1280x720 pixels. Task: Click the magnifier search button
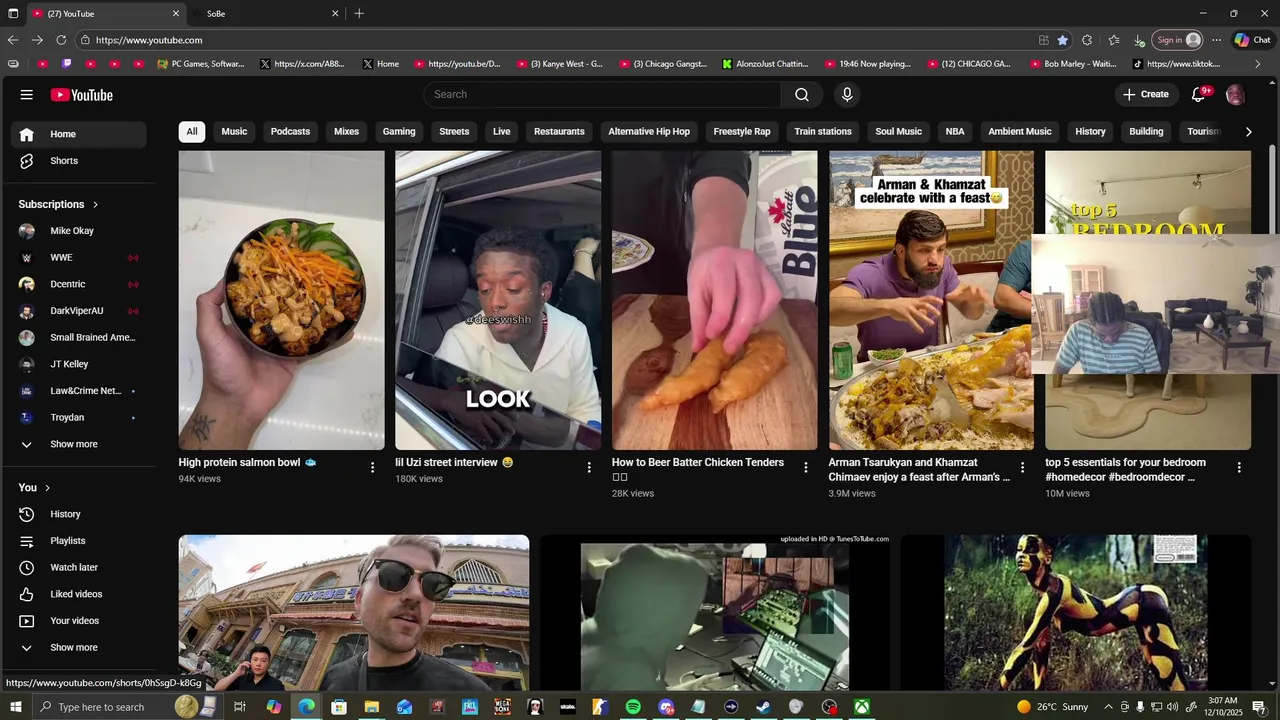802,94
